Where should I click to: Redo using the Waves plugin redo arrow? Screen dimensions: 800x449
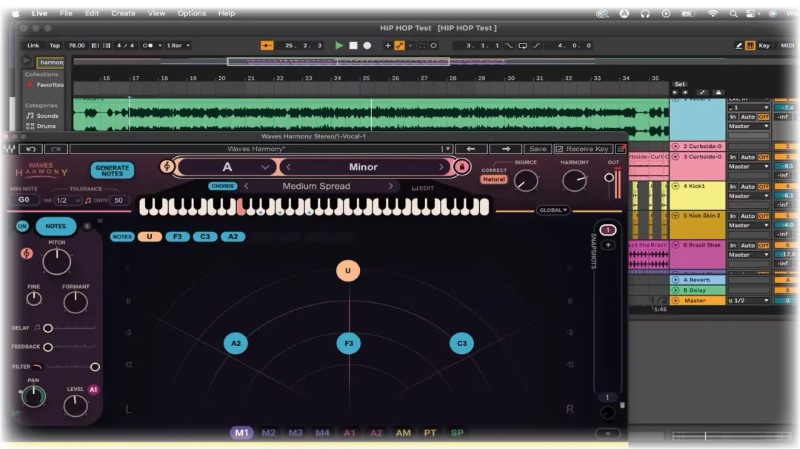[x=56, y=149]
